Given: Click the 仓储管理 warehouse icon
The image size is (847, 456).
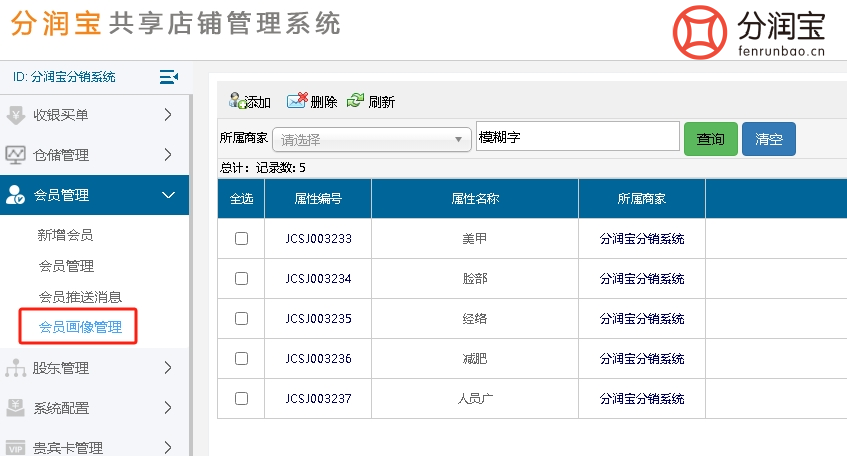Looking at the screenshot, I should pyautogui.click(x=15, y=155).
